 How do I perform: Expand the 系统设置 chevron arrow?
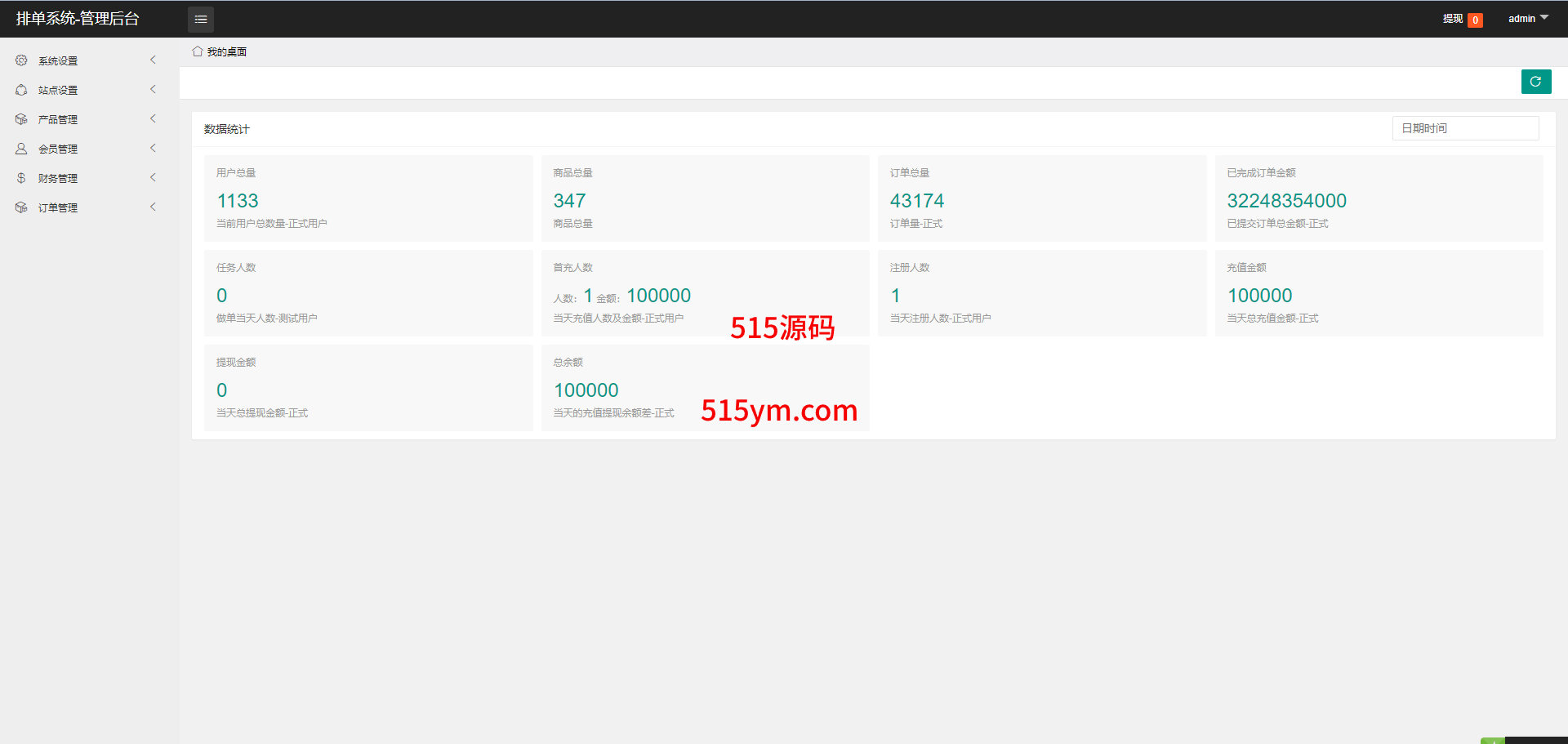click(153, 60)
